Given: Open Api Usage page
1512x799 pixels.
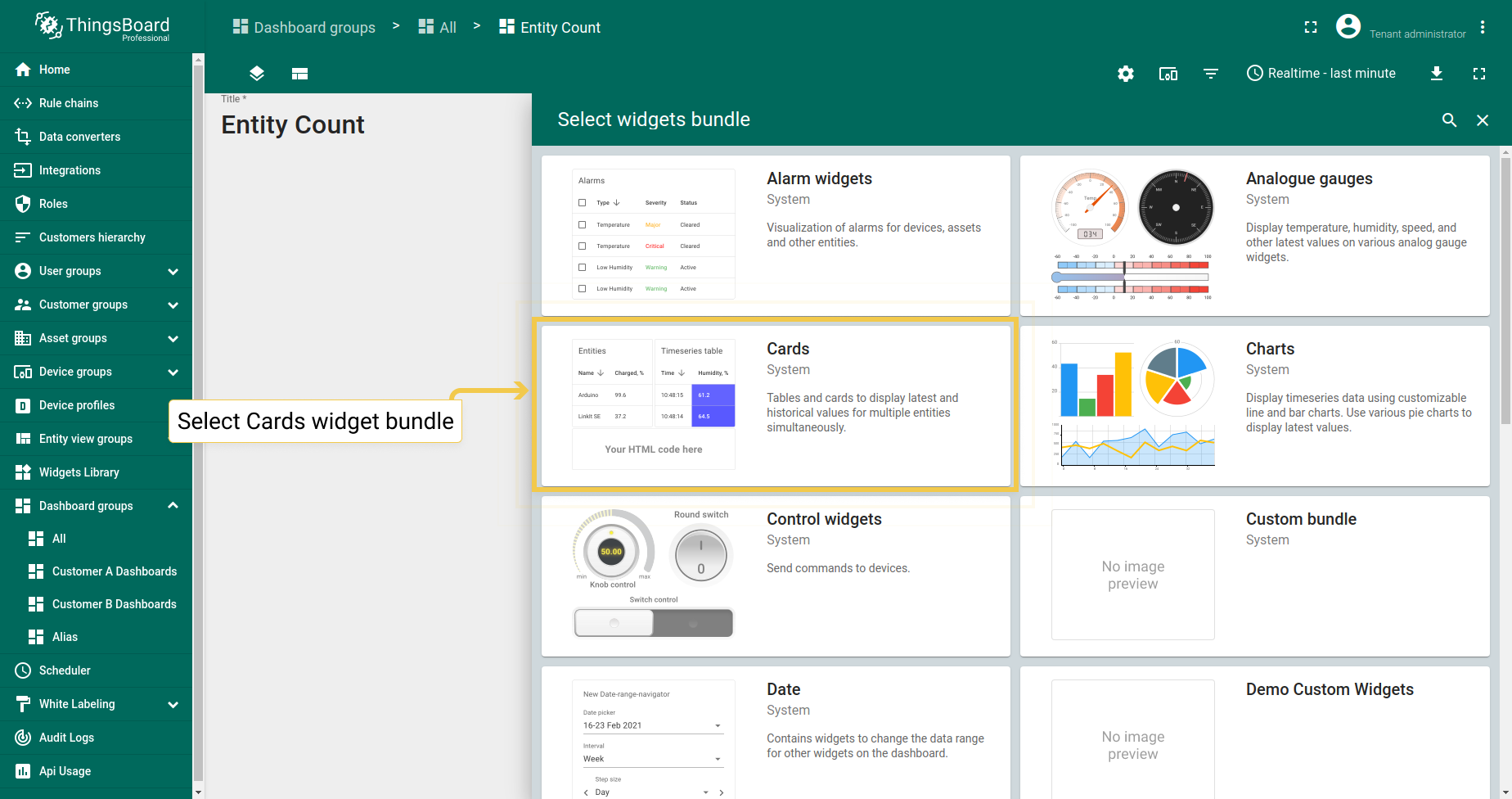Looking at the screenshot, I should click(96, 771).
